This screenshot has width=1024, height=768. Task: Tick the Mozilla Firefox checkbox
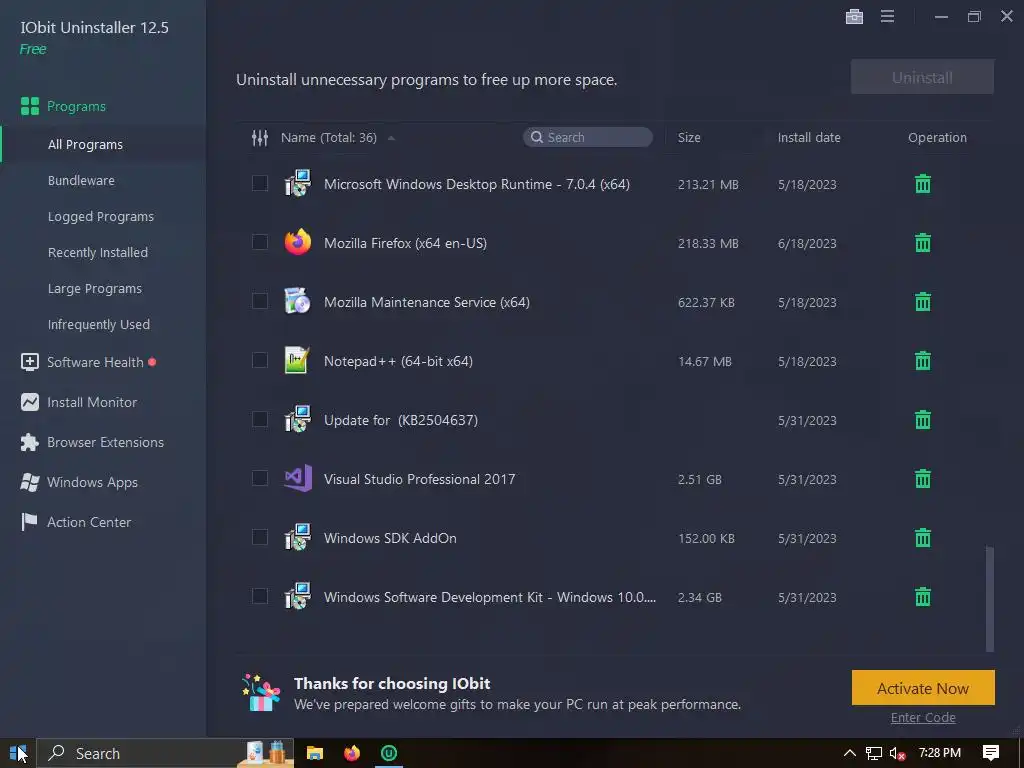(260, 242)
